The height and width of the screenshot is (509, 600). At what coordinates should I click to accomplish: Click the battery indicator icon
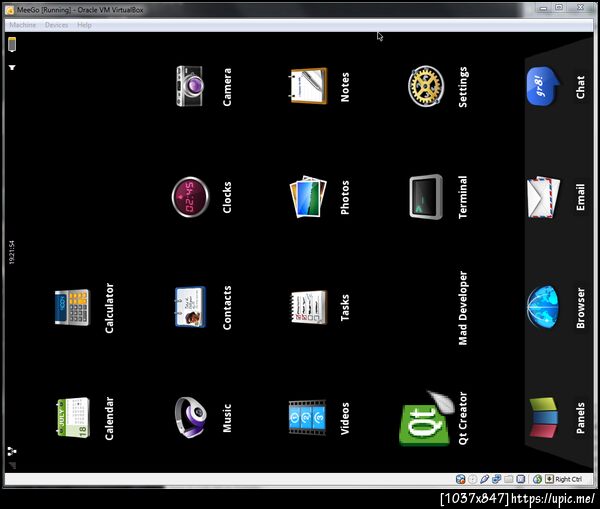(x=12, y=44)
